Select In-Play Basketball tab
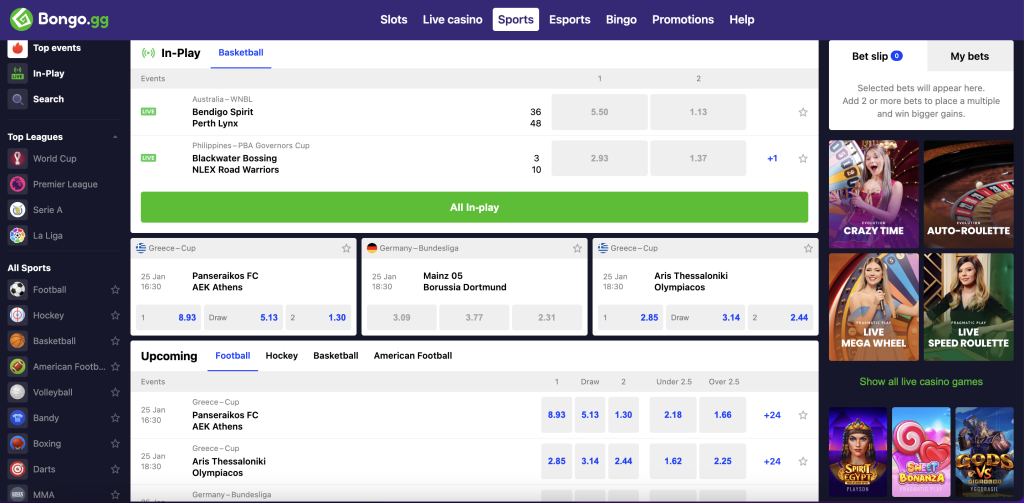 tap(241, 53)
